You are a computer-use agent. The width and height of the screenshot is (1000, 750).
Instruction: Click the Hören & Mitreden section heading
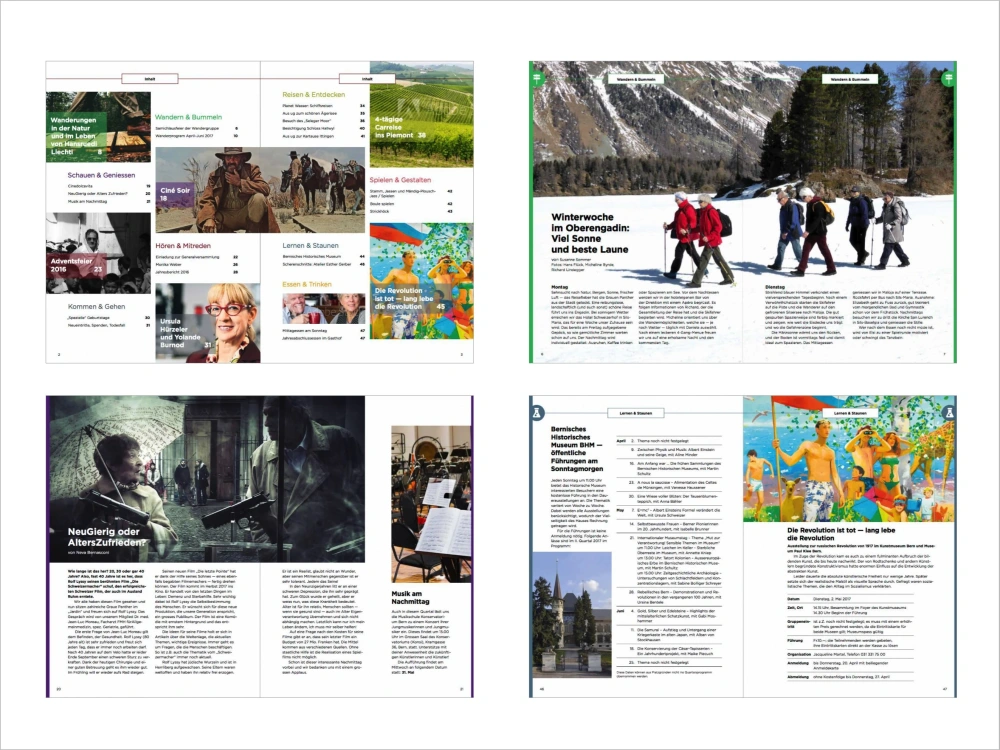point(183,246)
